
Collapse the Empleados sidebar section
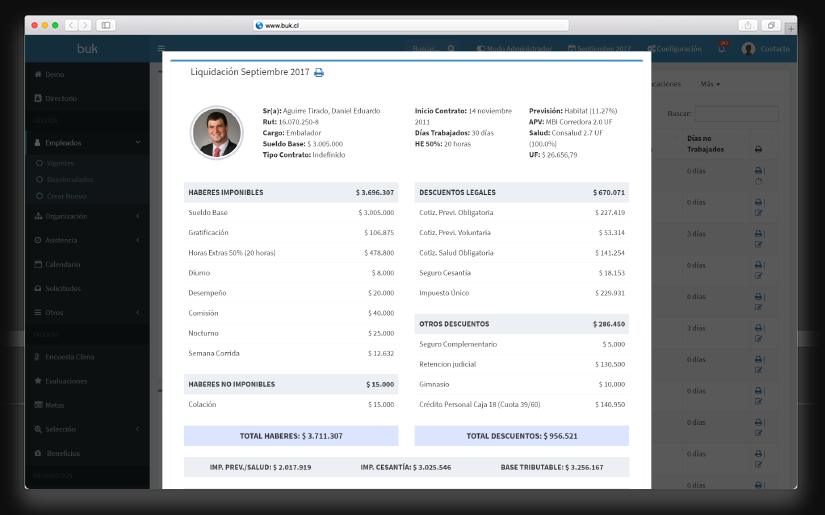click(137, 143)
